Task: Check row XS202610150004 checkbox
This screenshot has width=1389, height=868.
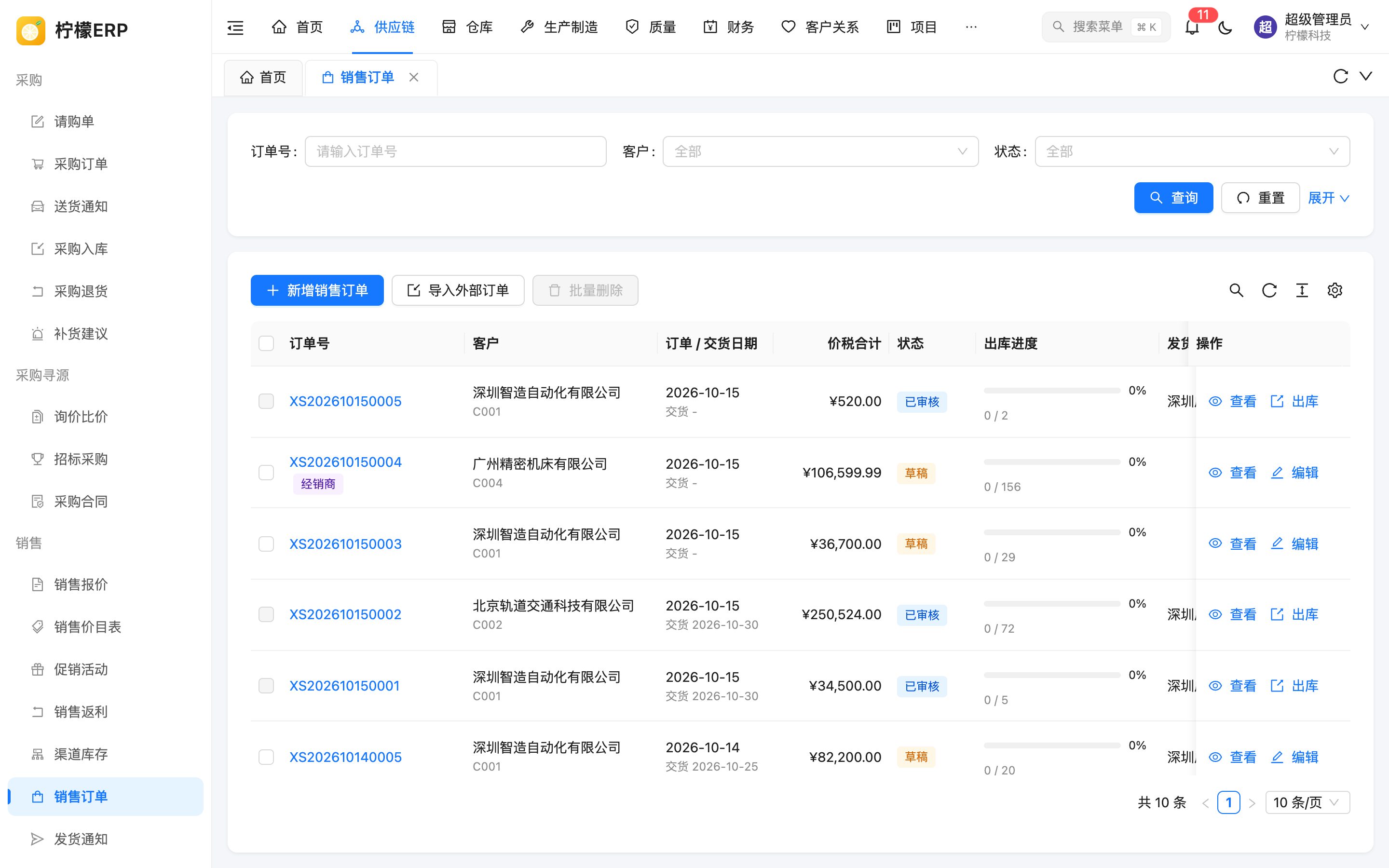Action: click(x=266, y=473)
